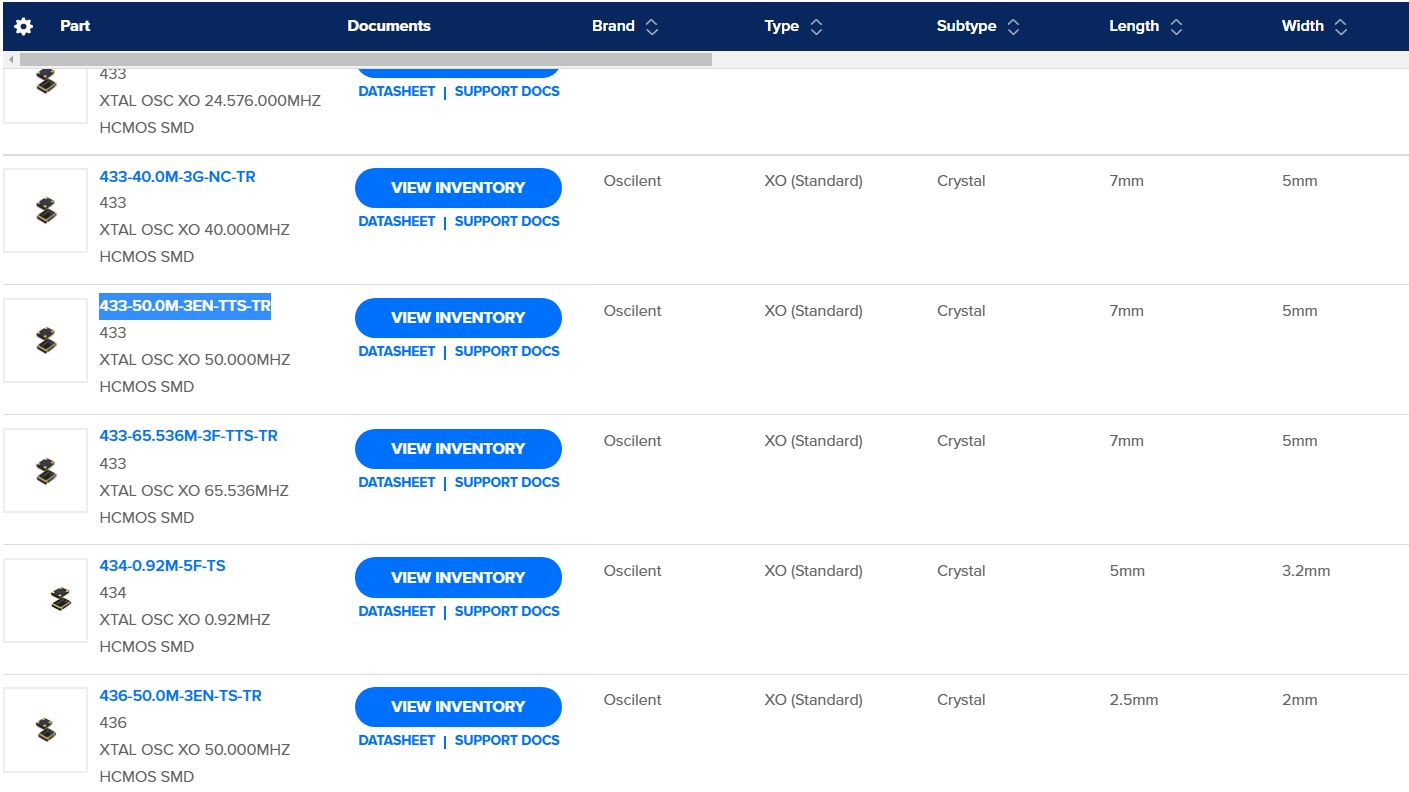Click the Documents column header
This screenshot has width=1409, height=792.
389,26
